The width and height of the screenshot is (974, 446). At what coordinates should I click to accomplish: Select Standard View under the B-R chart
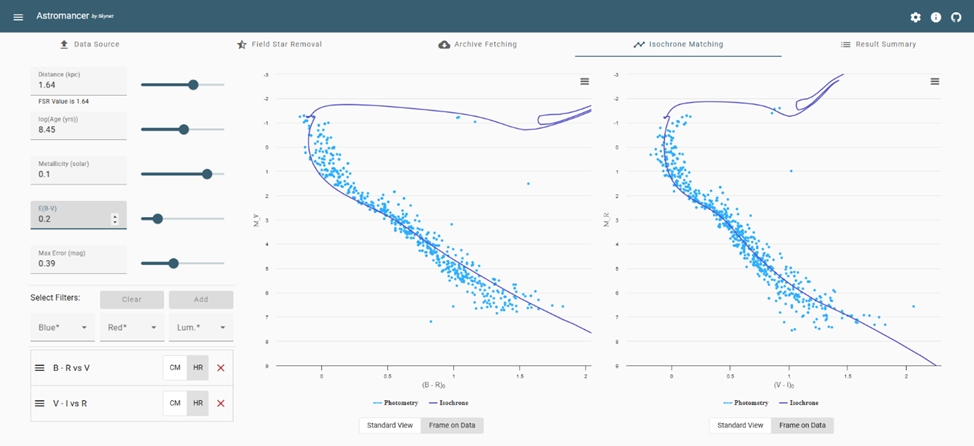pos(390,426)
